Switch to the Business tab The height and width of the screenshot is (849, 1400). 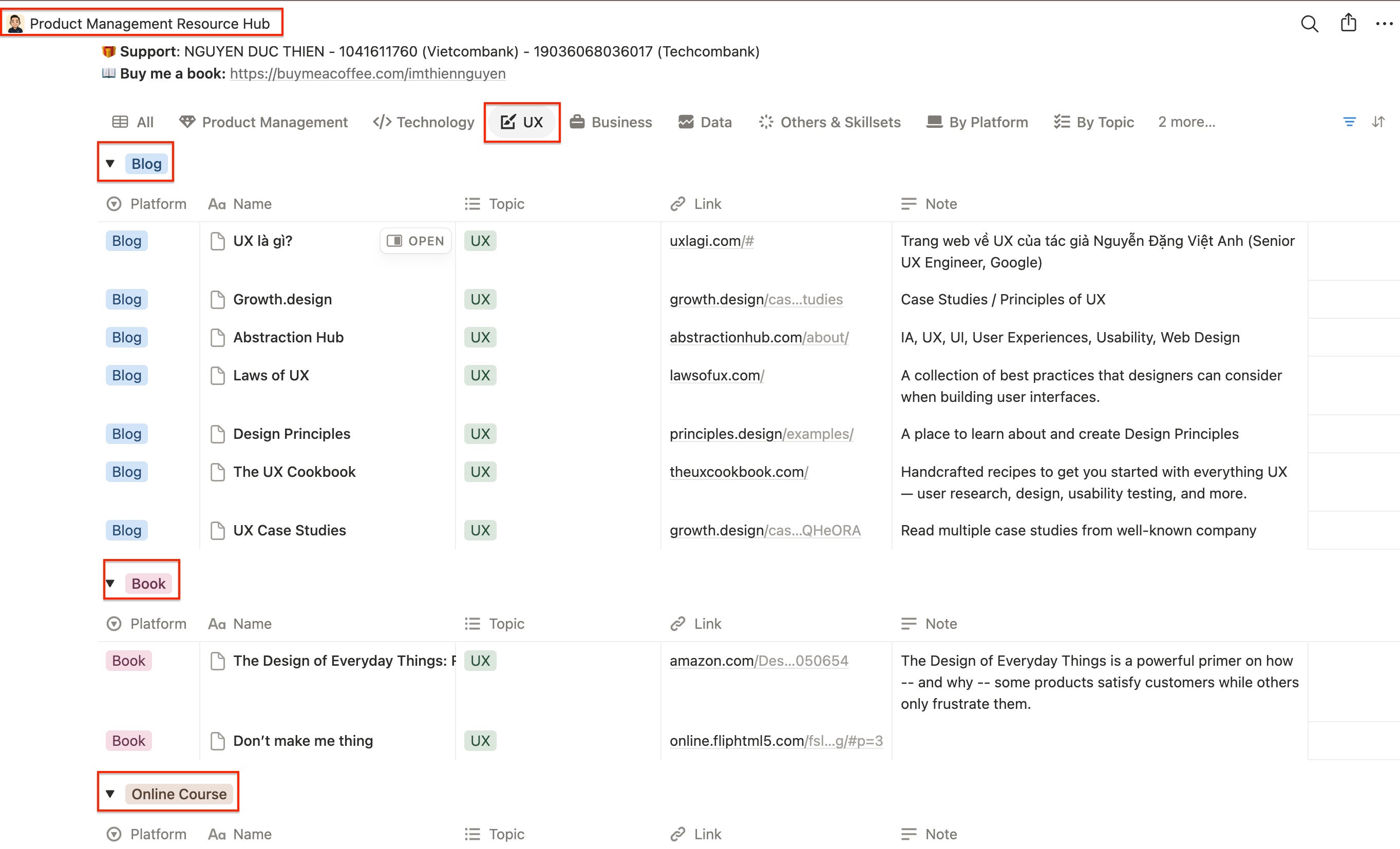(x=611, y=122)
